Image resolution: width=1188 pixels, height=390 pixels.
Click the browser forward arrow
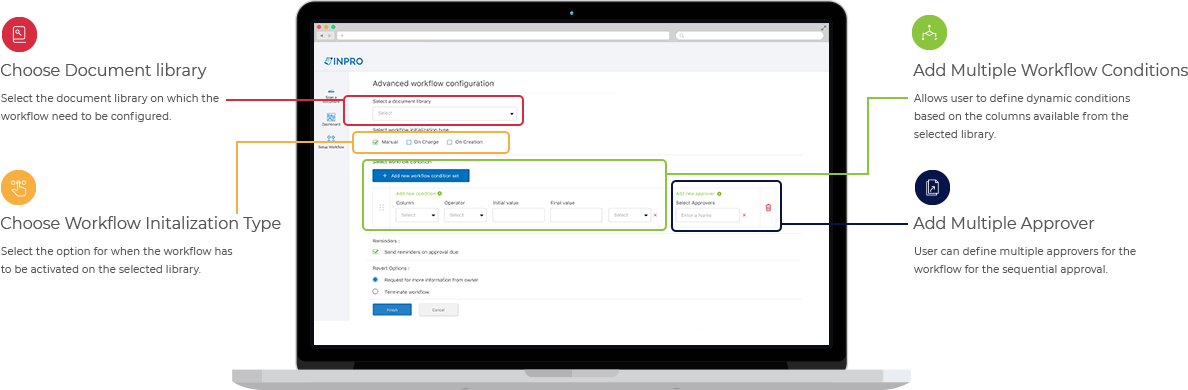(329, 36)
